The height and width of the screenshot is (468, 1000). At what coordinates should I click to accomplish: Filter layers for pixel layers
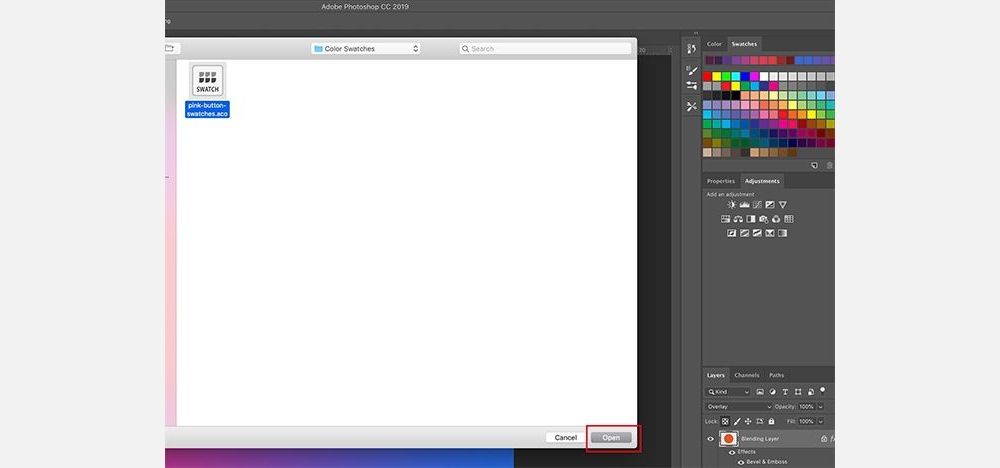point(760,391)
